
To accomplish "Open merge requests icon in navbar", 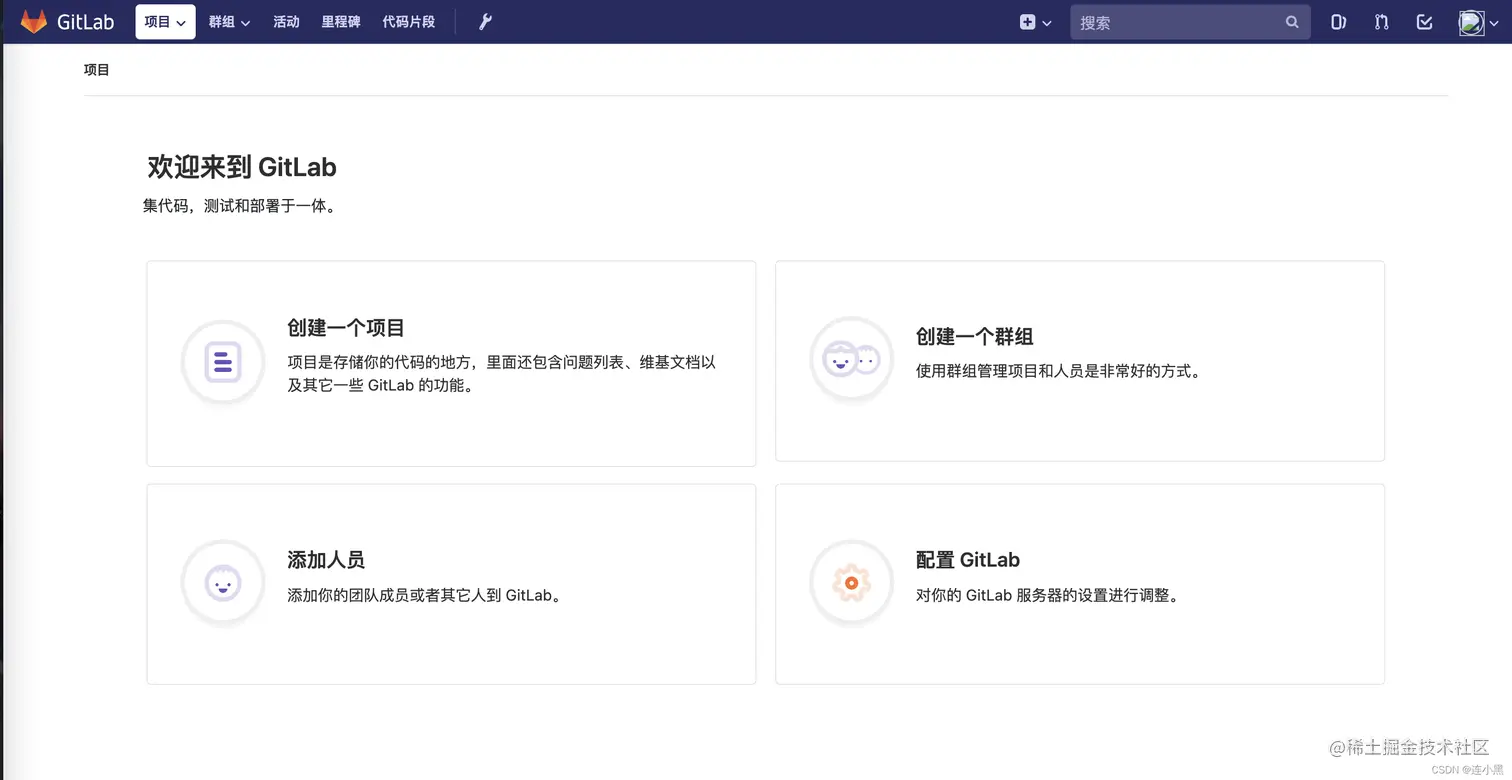I will click(x=1382, y=22).
